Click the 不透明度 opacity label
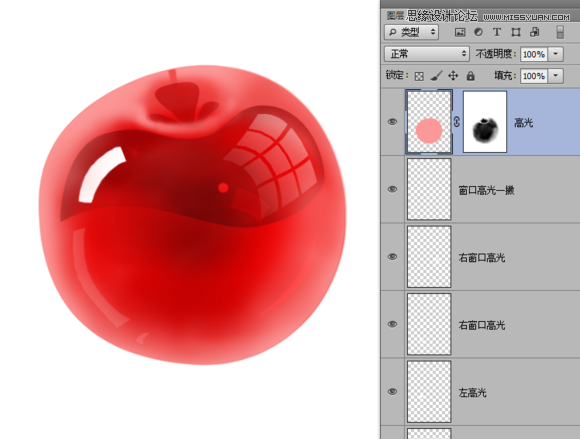The height and width of the screenshot is (439, 580). [496, 54]
